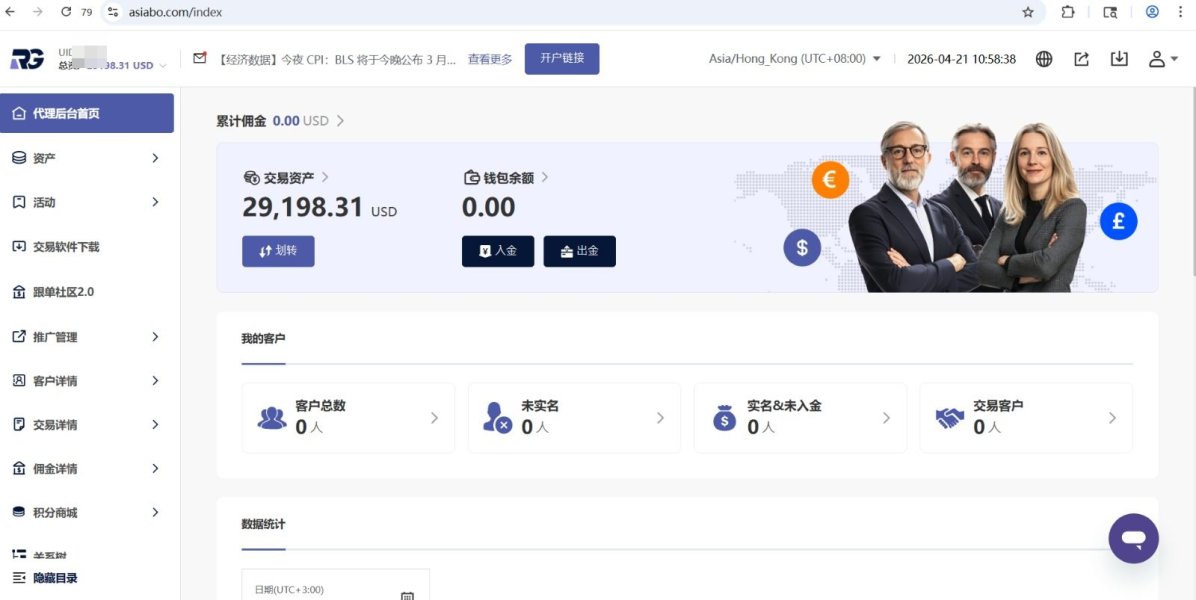This screenshot has width=1196, height=600.
Task: Expand the 交易详情 sidebar menu
Action: [x=87, y=425]
